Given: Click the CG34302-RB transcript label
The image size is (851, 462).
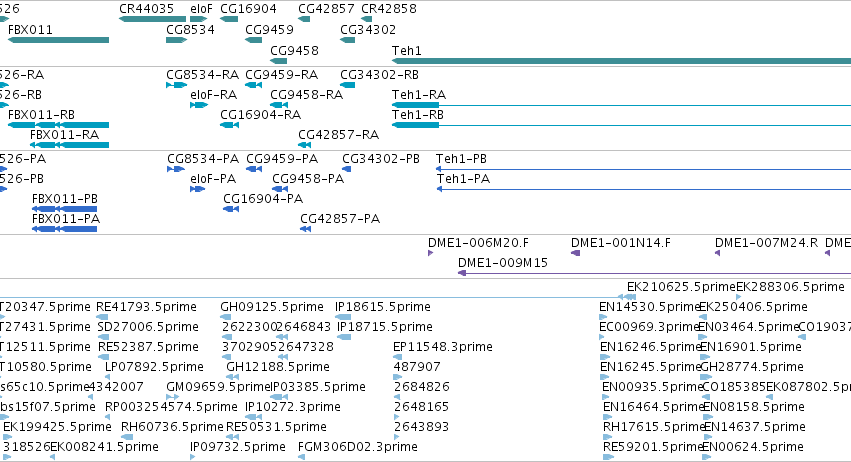Looking at the screenshot, I should click(x=379, y=74).
